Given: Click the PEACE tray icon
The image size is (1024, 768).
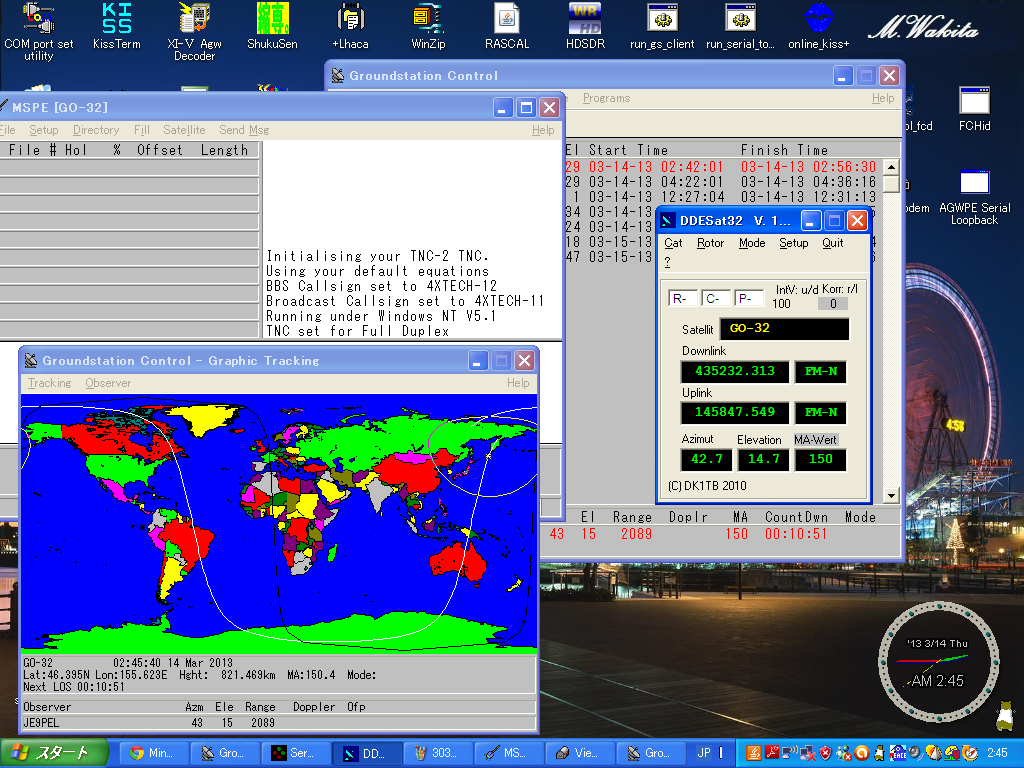Looking at the screenshot, I should (x=898, y=753).
